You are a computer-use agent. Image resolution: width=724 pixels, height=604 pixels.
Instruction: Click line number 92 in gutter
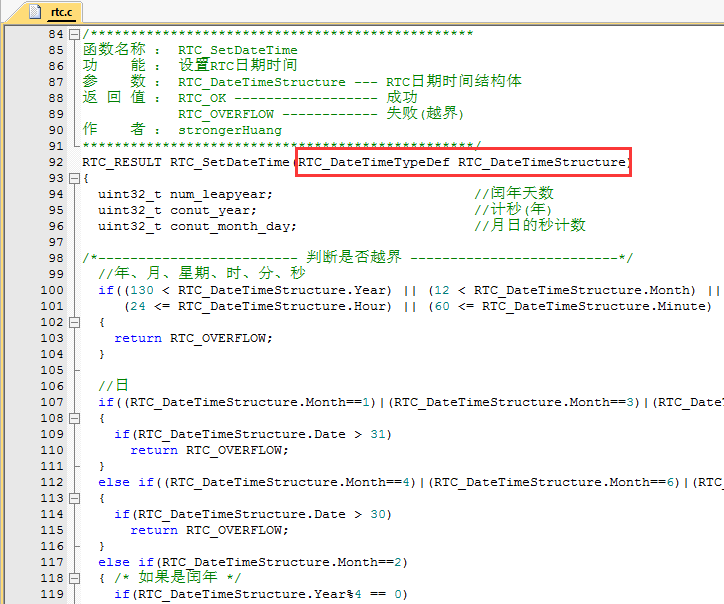click(x=56, y=162)
